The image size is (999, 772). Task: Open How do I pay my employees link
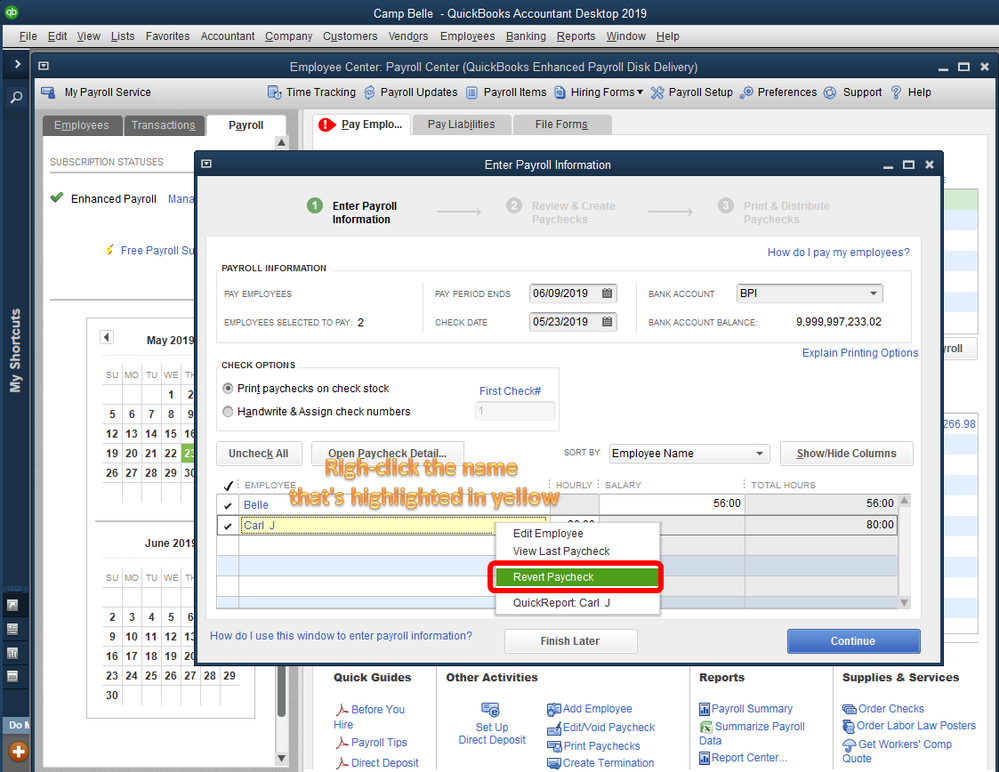(x=838, y=253)
